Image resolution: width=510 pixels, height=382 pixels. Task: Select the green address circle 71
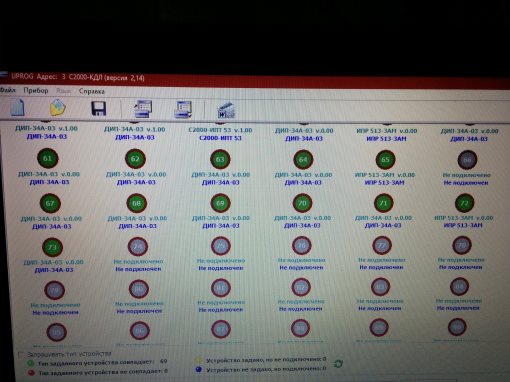coord(383,203)
